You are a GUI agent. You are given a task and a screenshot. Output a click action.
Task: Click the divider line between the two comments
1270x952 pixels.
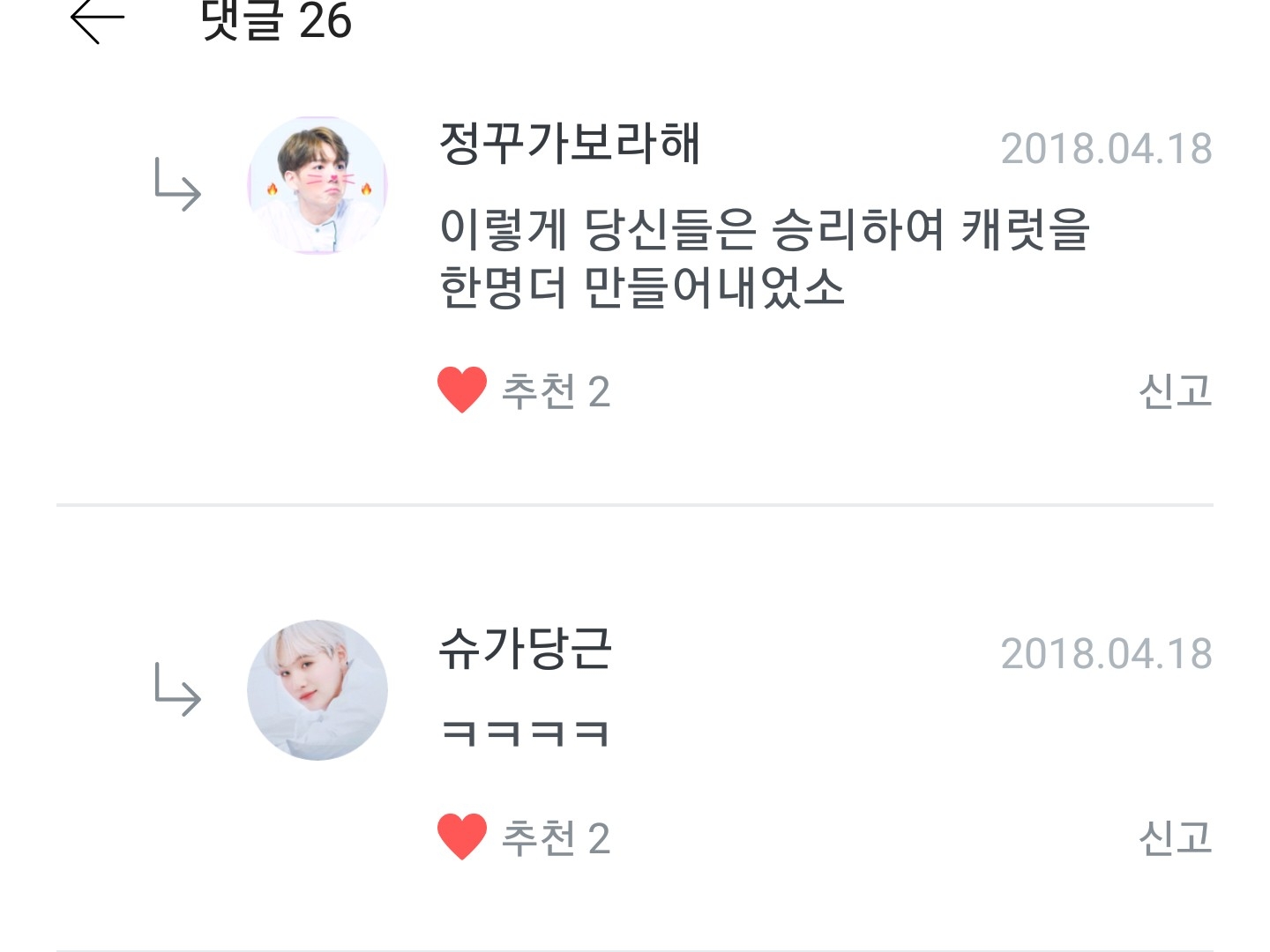click(x=635, y=505)
